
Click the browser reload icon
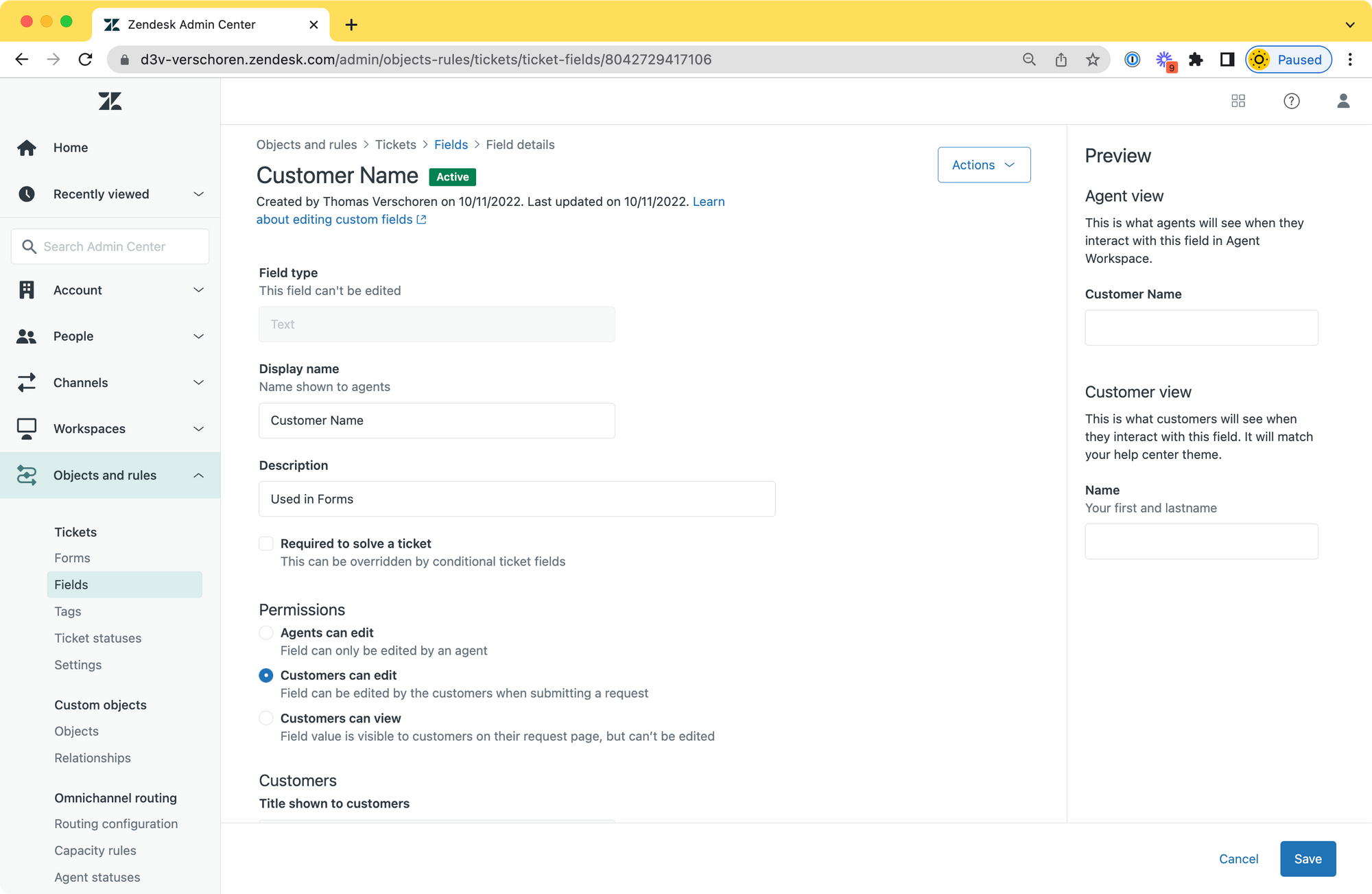click(x=85, y=60)
